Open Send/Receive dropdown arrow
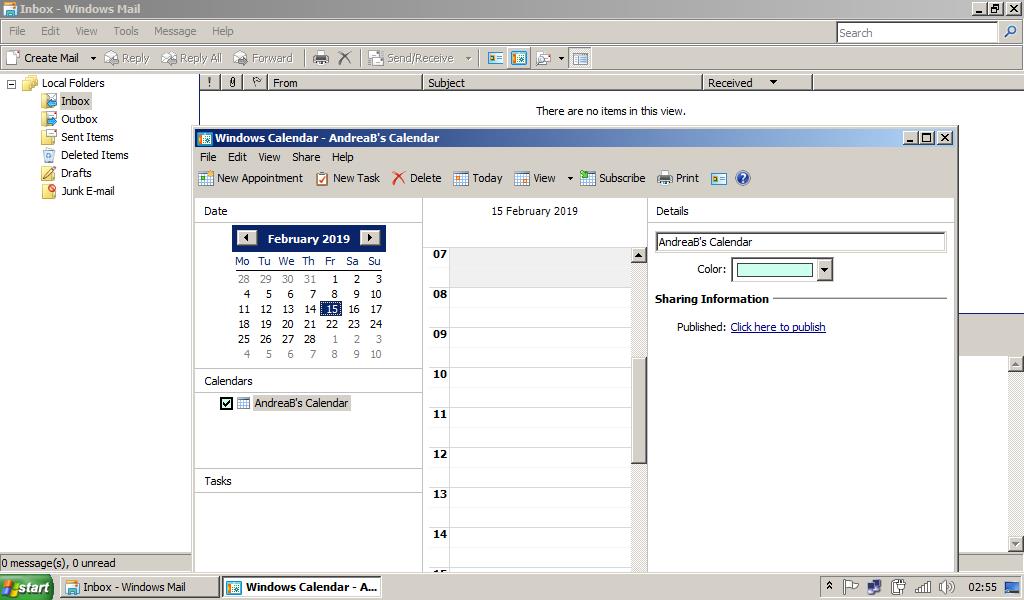The width and height of the screenshot is (1024, 600). point(468,58)
